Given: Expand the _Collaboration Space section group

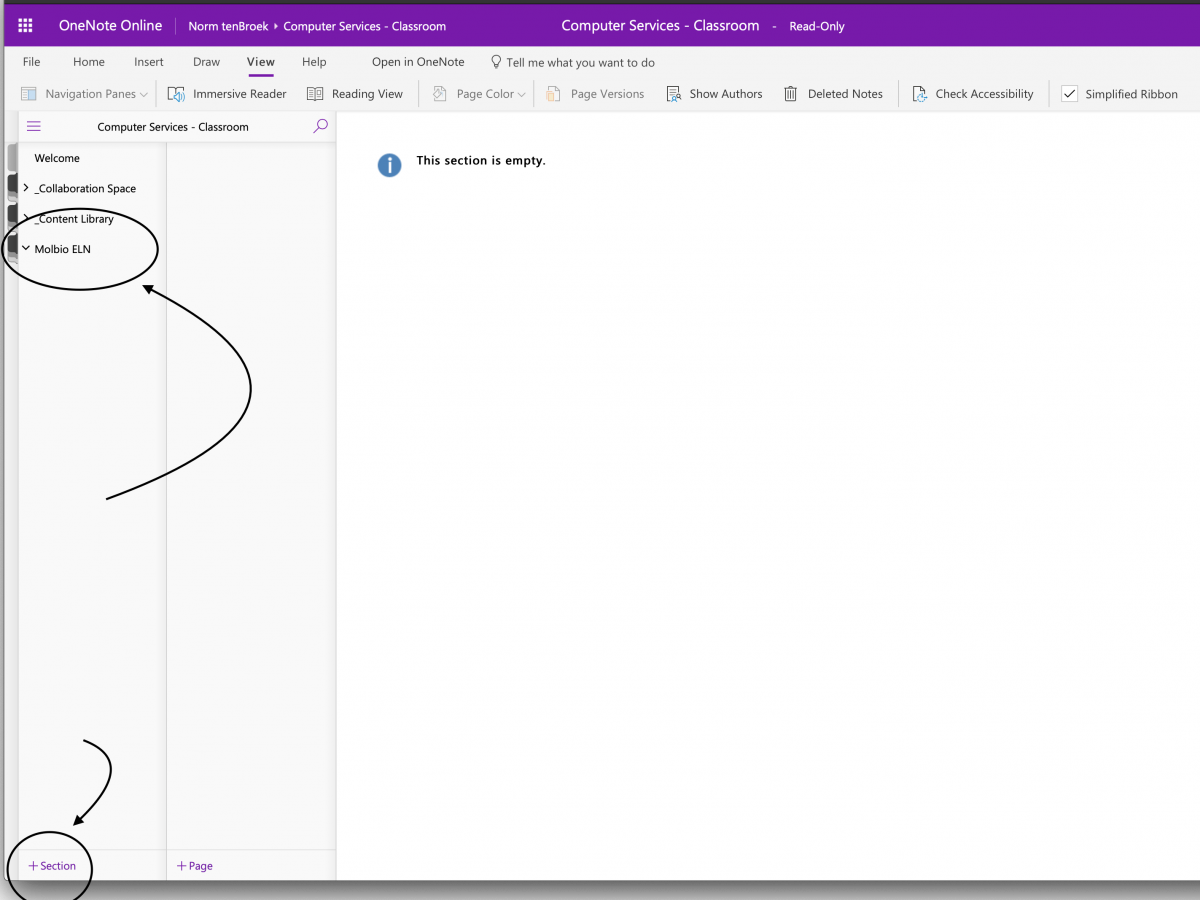Looking at the screenshot, I should (x=26, y=188).
